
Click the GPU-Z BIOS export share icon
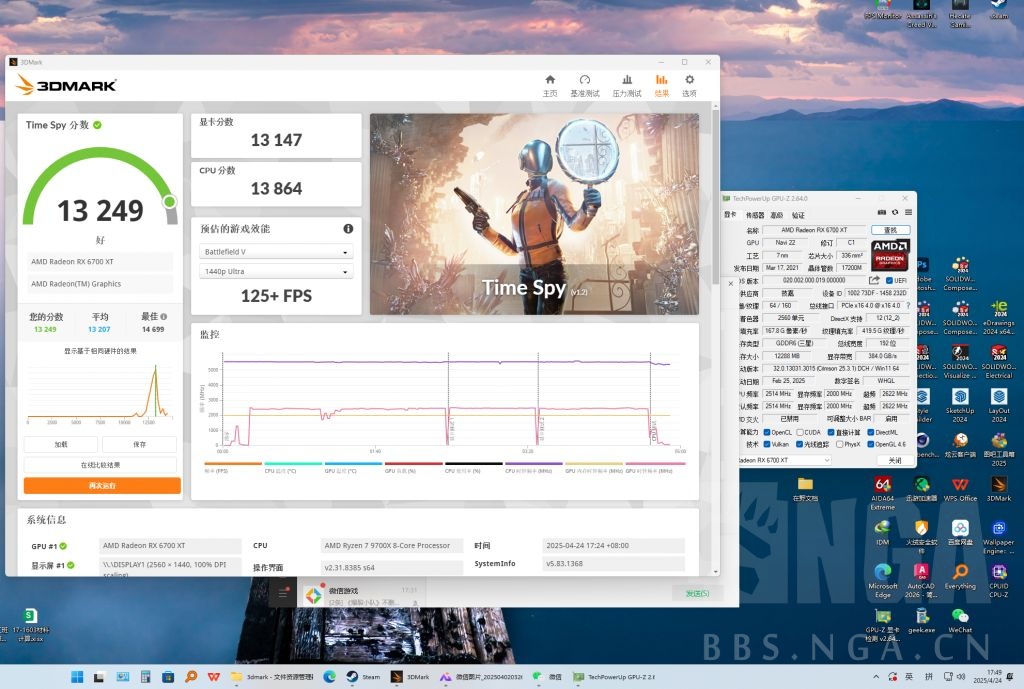pos(874,280)
